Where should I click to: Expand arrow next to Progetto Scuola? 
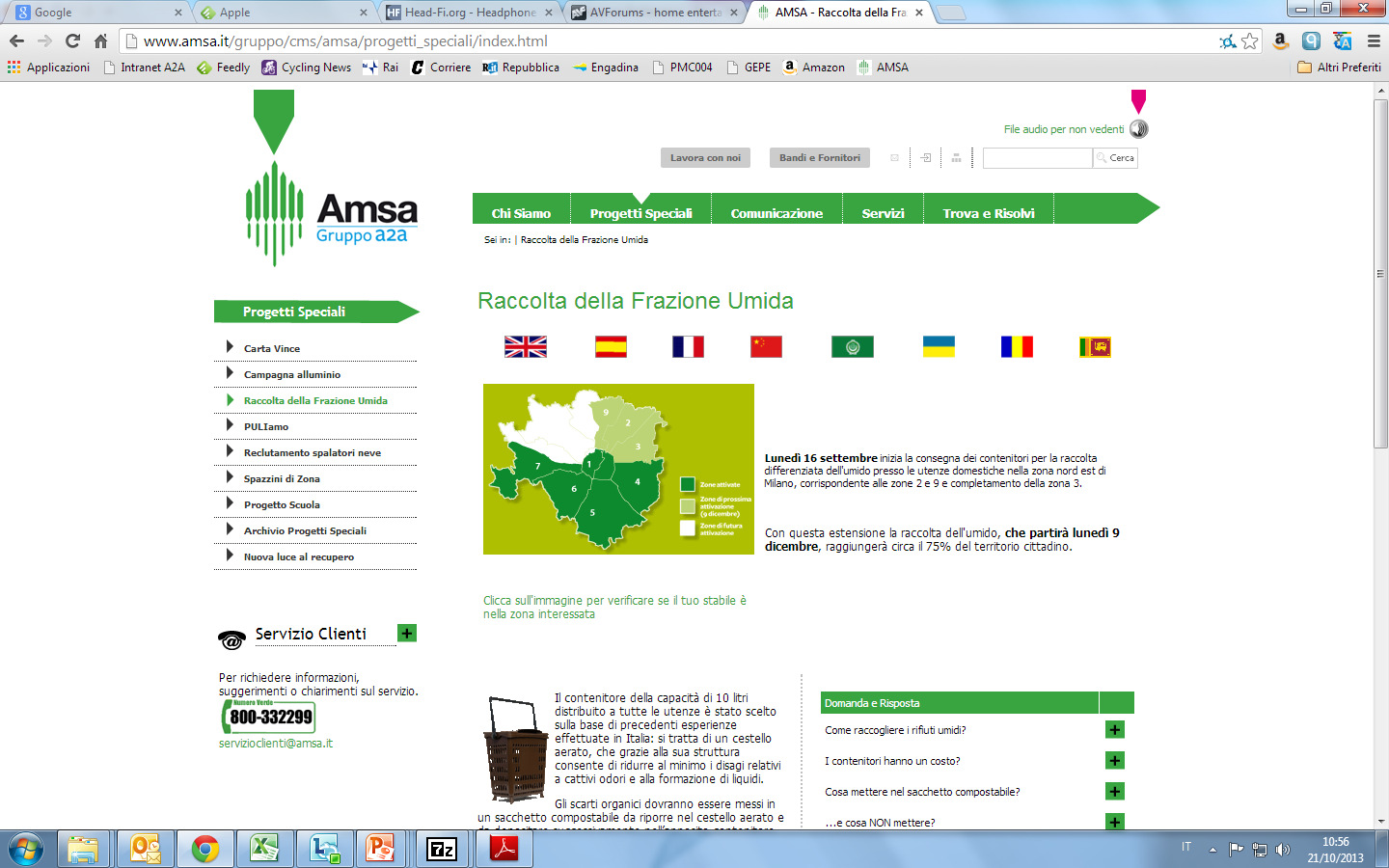tap(230, 503)
